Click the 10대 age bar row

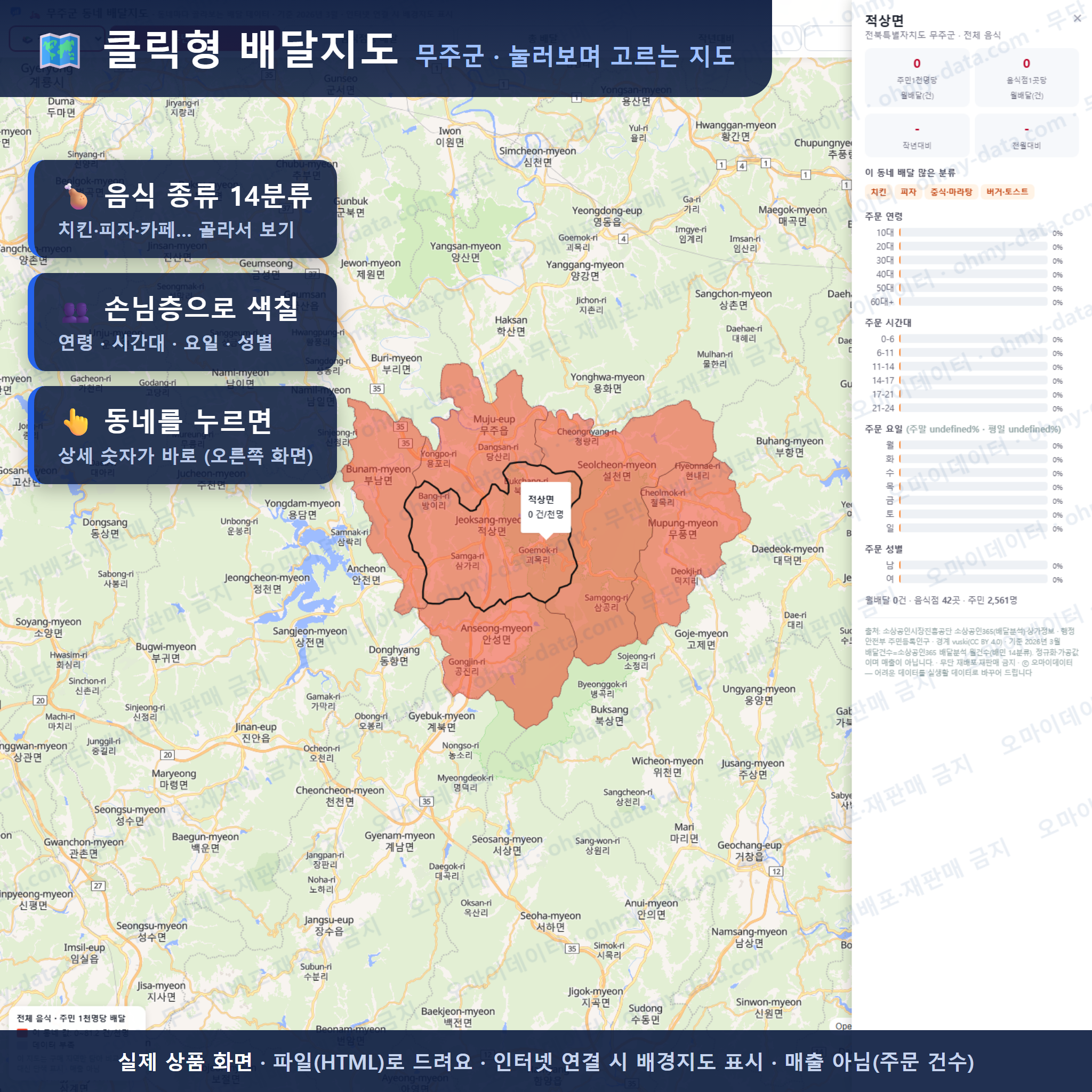[965, 233]
